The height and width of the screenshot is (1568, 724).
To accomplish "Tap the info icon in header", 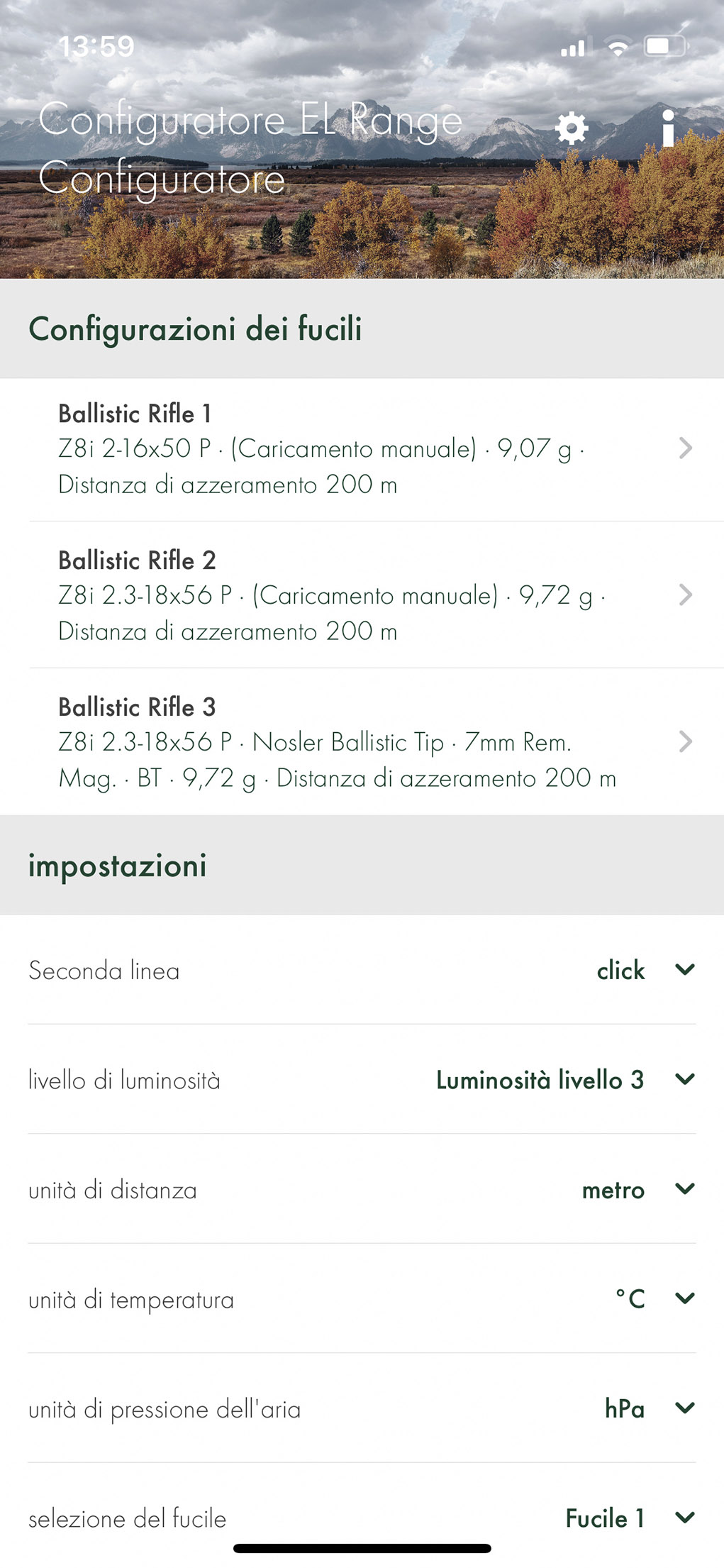I will (x=667, y=128).
